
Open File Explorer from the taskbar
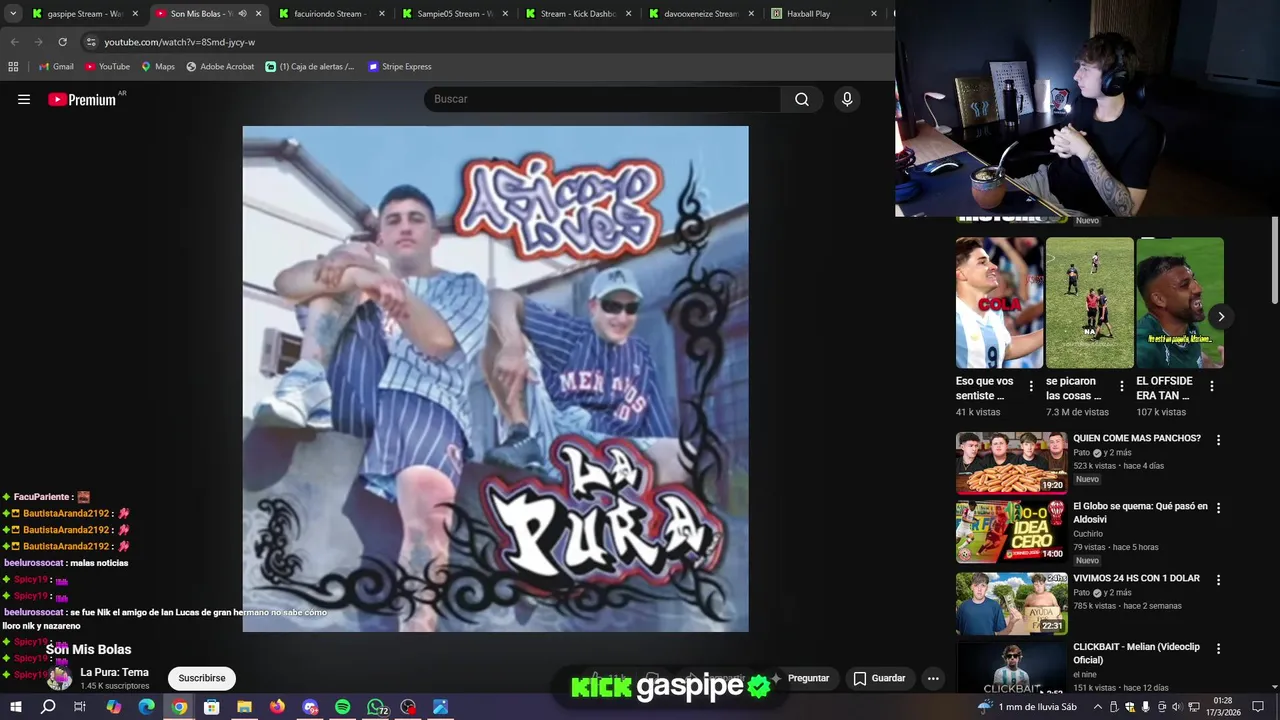[x=244, y=707]
